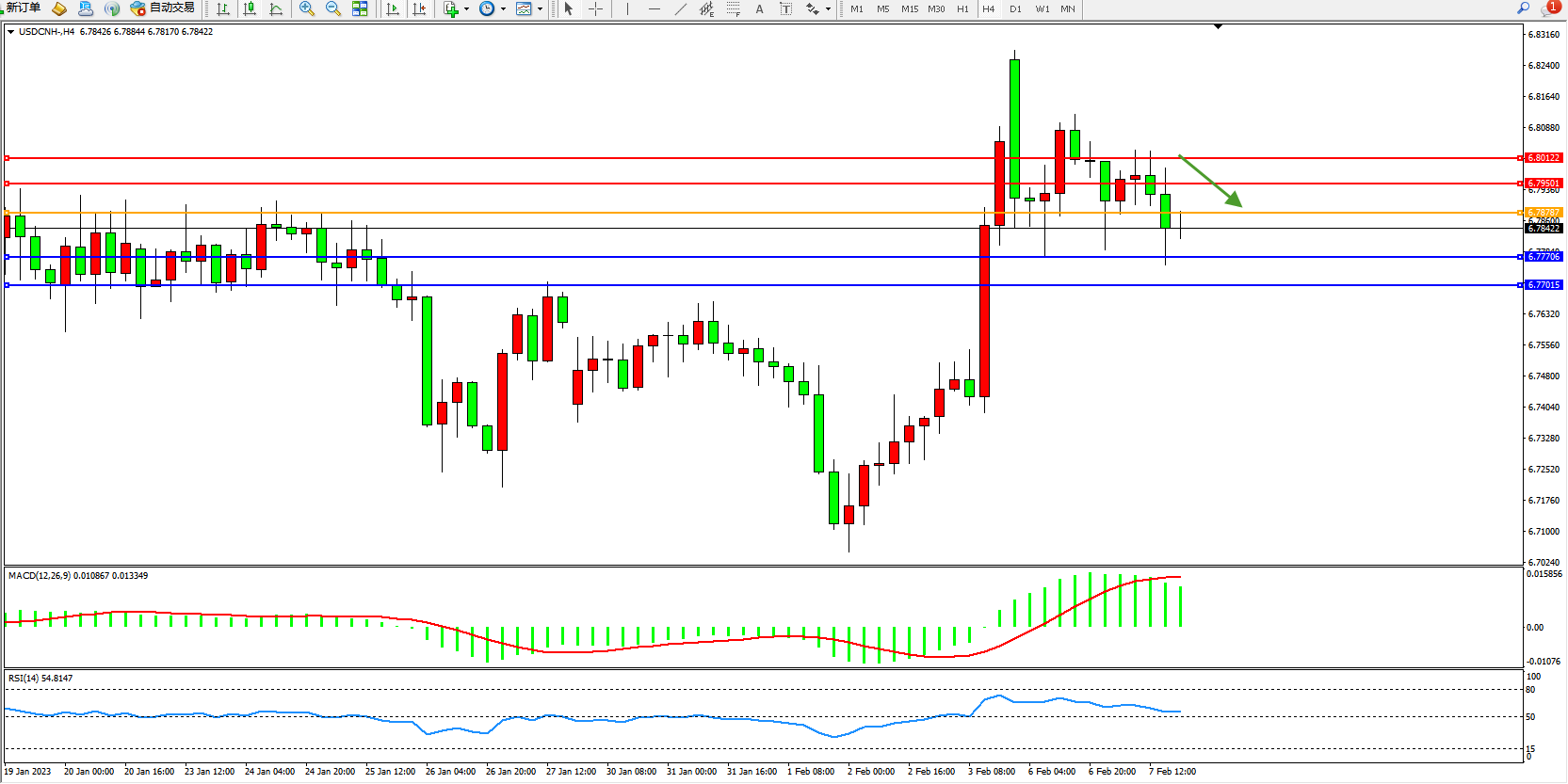Expand the periodicity clock dropdown
The width and height of the screenshot is (1568, 784).
pyautogui.click(x=503, y=9)
